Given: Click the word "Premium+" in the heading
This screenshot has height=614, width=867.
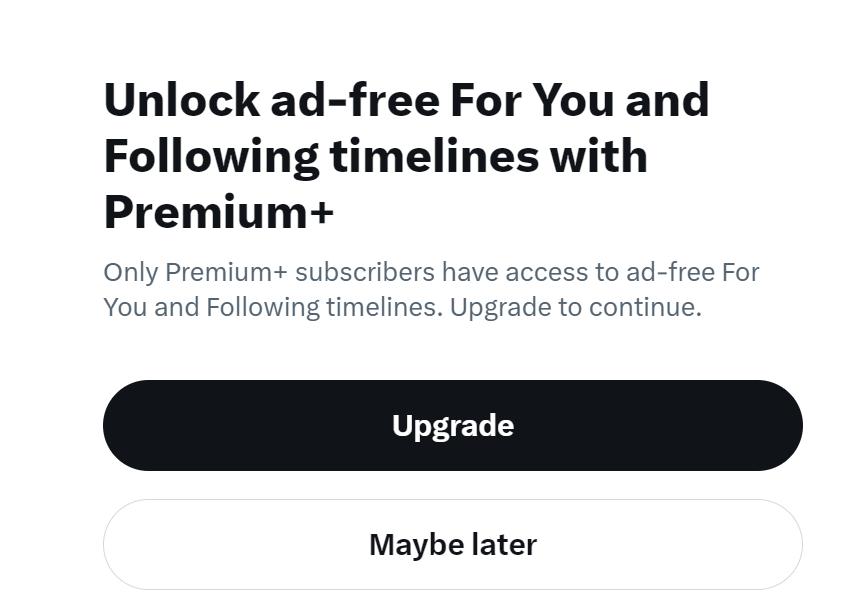Looking at the screenshot, I should point(219,211).
